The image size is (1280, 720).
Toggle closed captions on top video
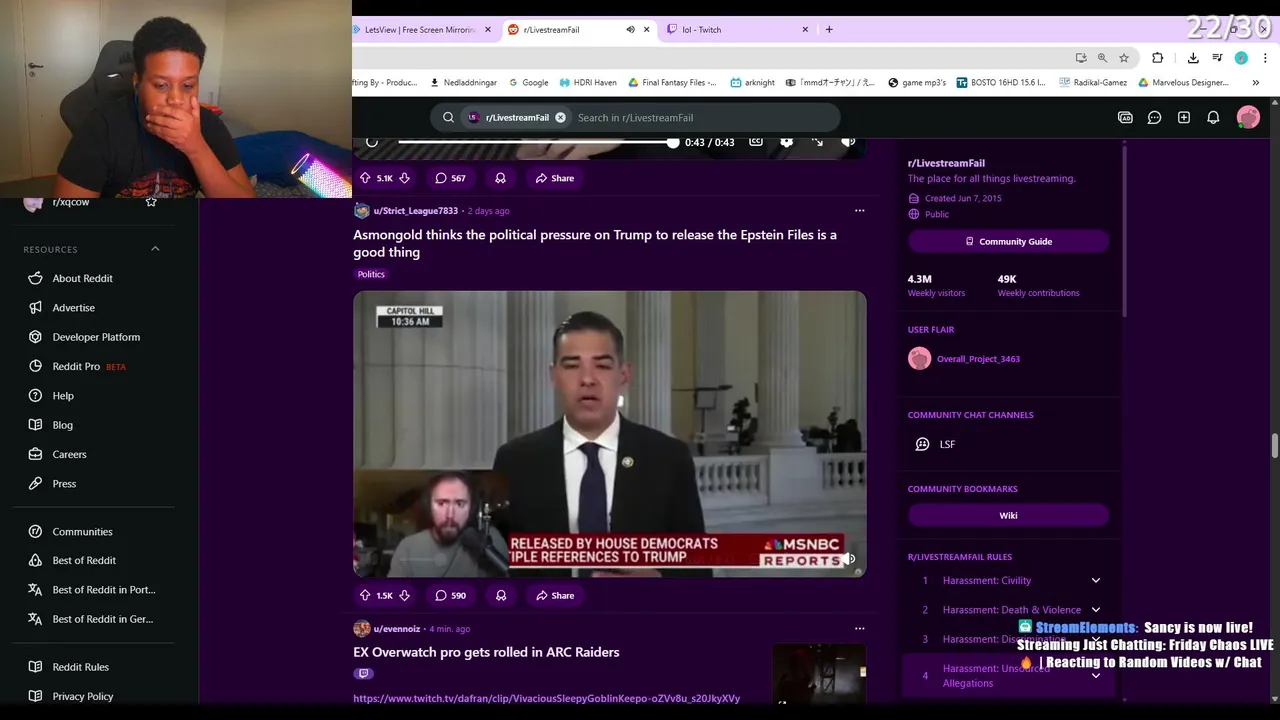coord(756,142)
